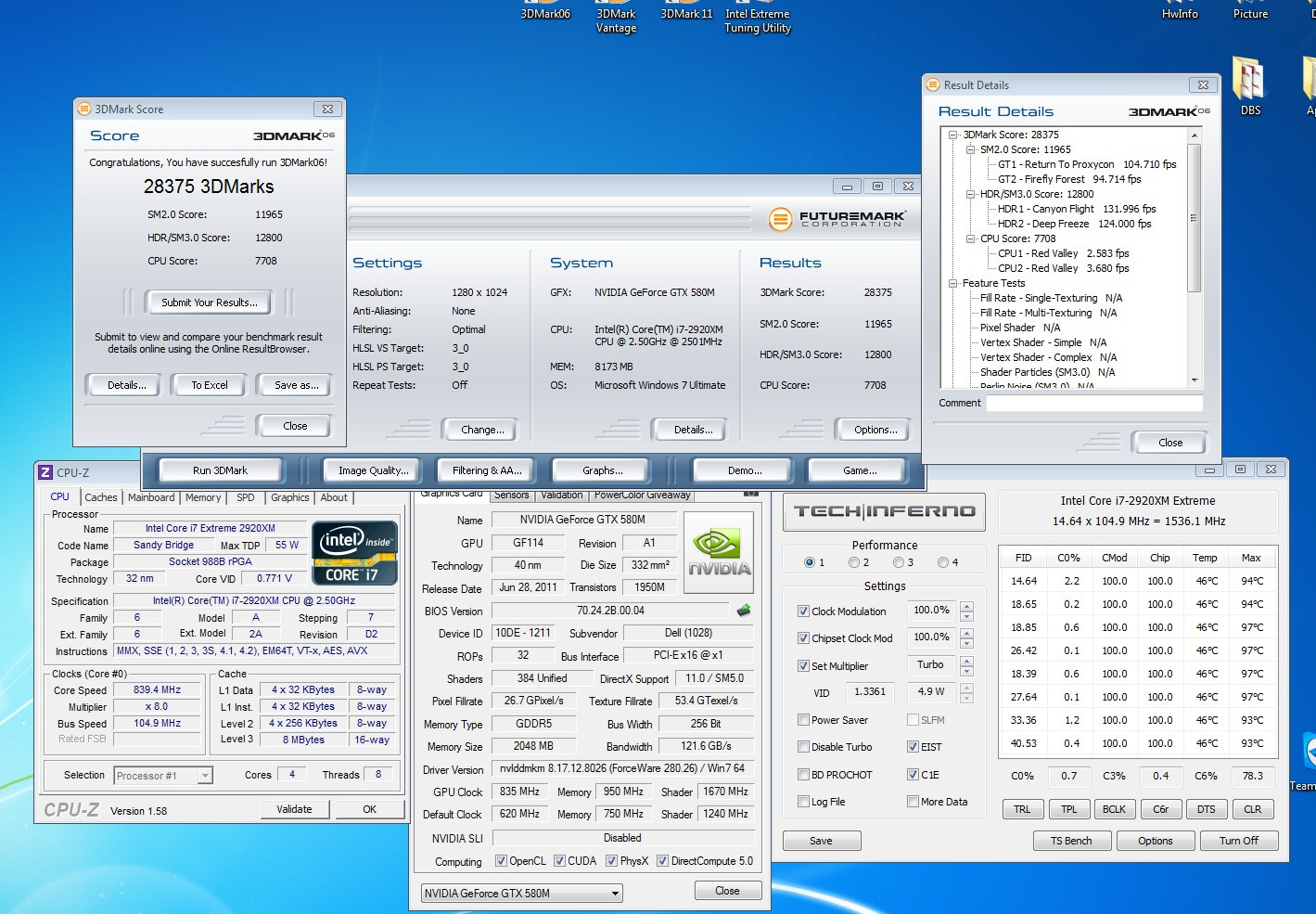1316x914 pixels.
Task: Toggle the EIST checkbox
Action: tap(913, 747)
